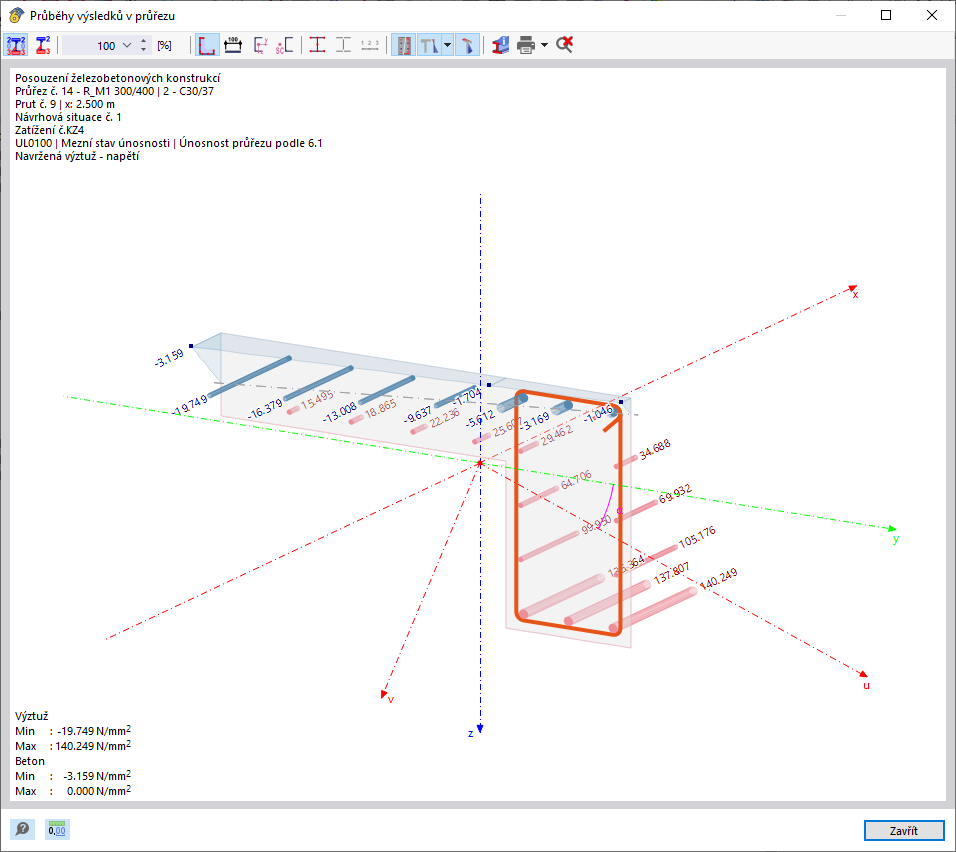
Task: Click the red u axis label
Action: [x=866, y=686]
